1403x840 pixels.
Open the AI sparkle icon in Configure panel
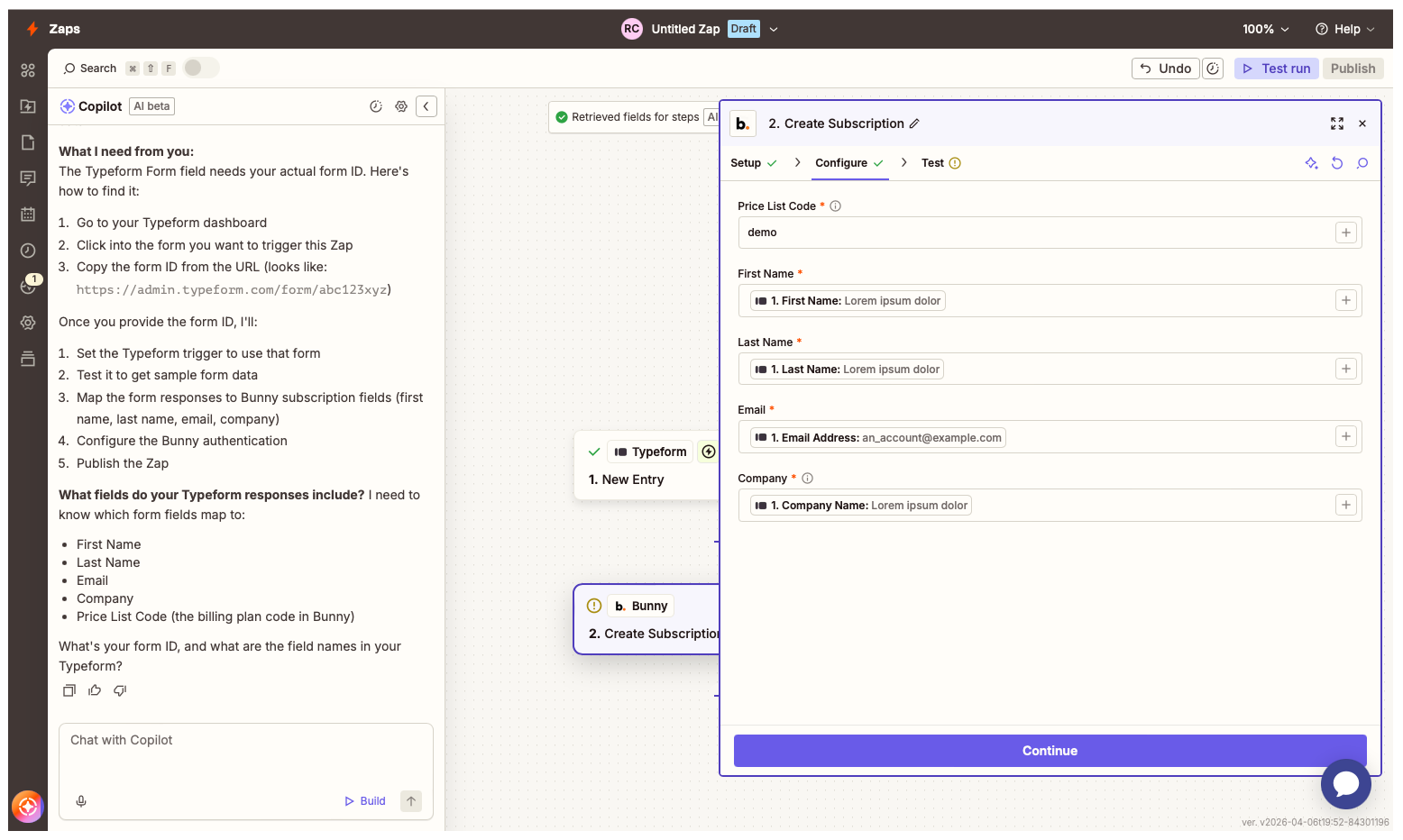click(x=1312, y=163)
